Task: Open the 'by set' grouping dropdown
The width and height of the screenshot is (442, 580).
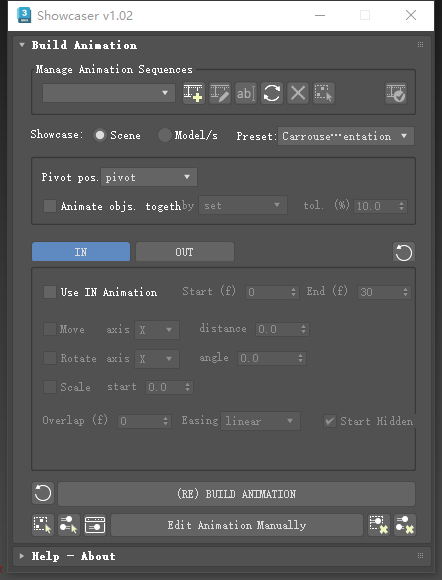Action: click(243, 205)
